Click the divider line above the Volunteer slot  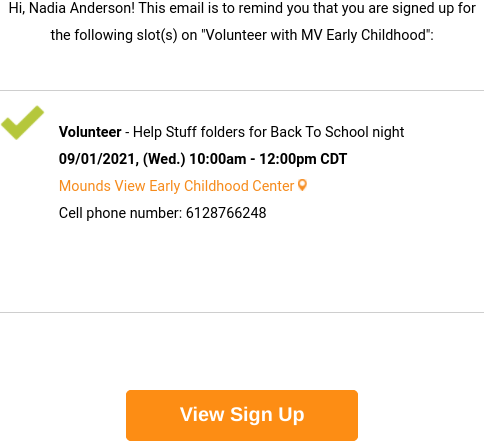pyautogui.click(x=242, y=90)
